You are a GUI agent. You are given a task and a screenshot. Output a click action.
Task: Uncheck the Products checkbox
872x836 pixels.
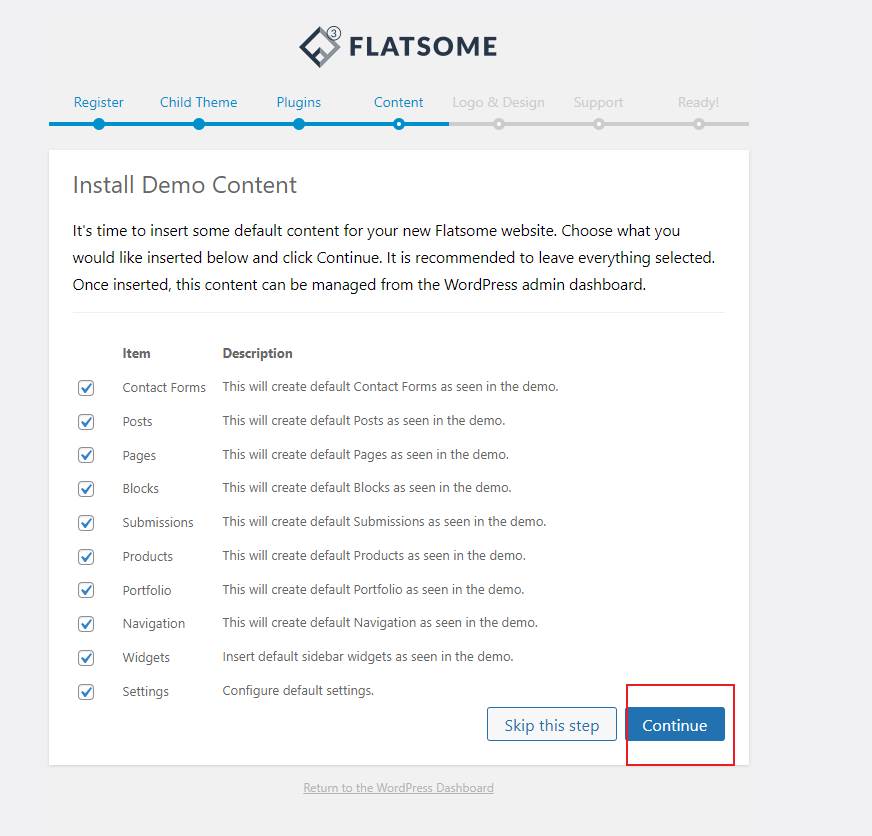click(x=86, y=557)
